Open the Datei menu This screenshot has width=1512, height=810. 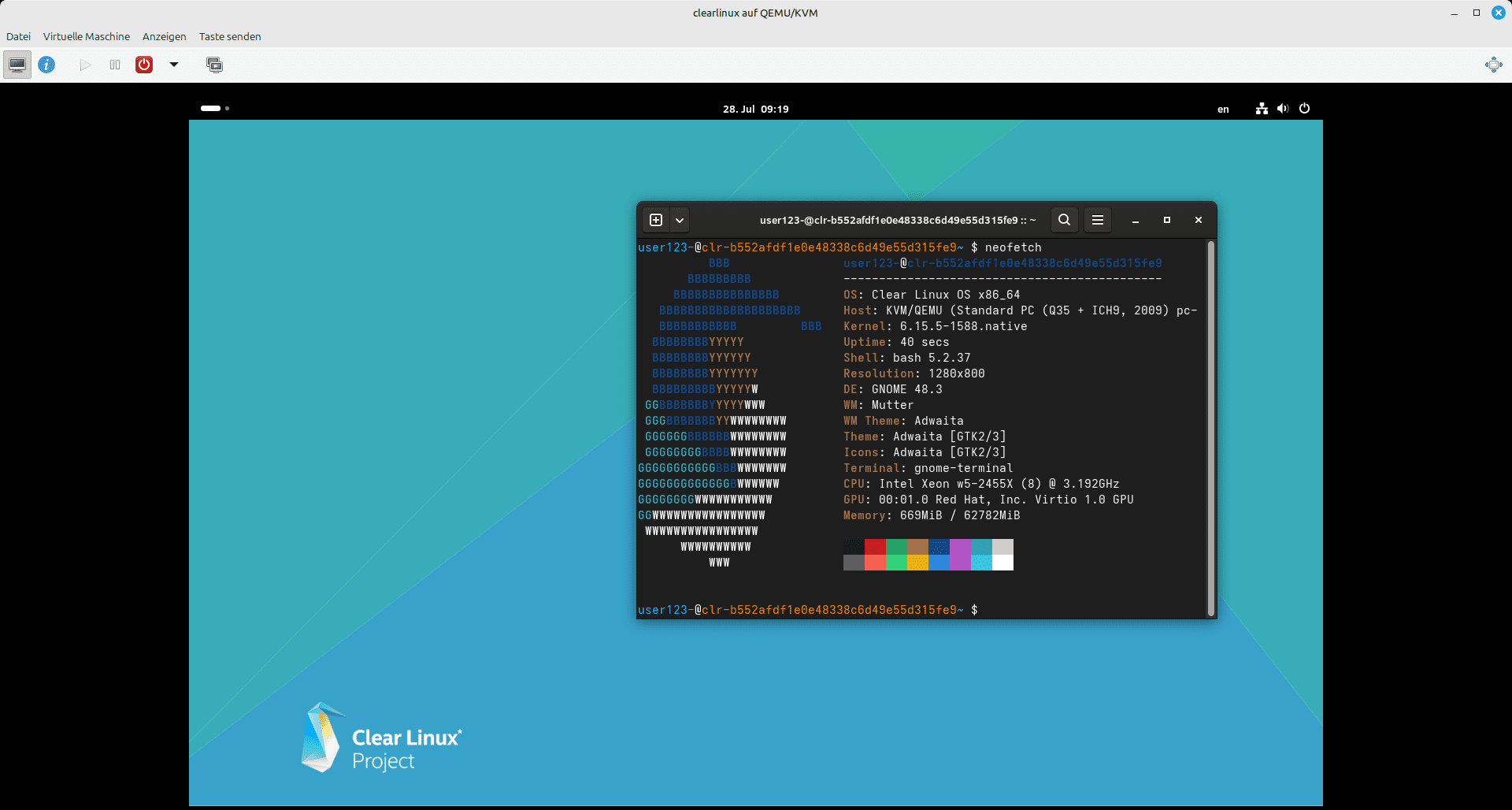[x=18, y=36]
